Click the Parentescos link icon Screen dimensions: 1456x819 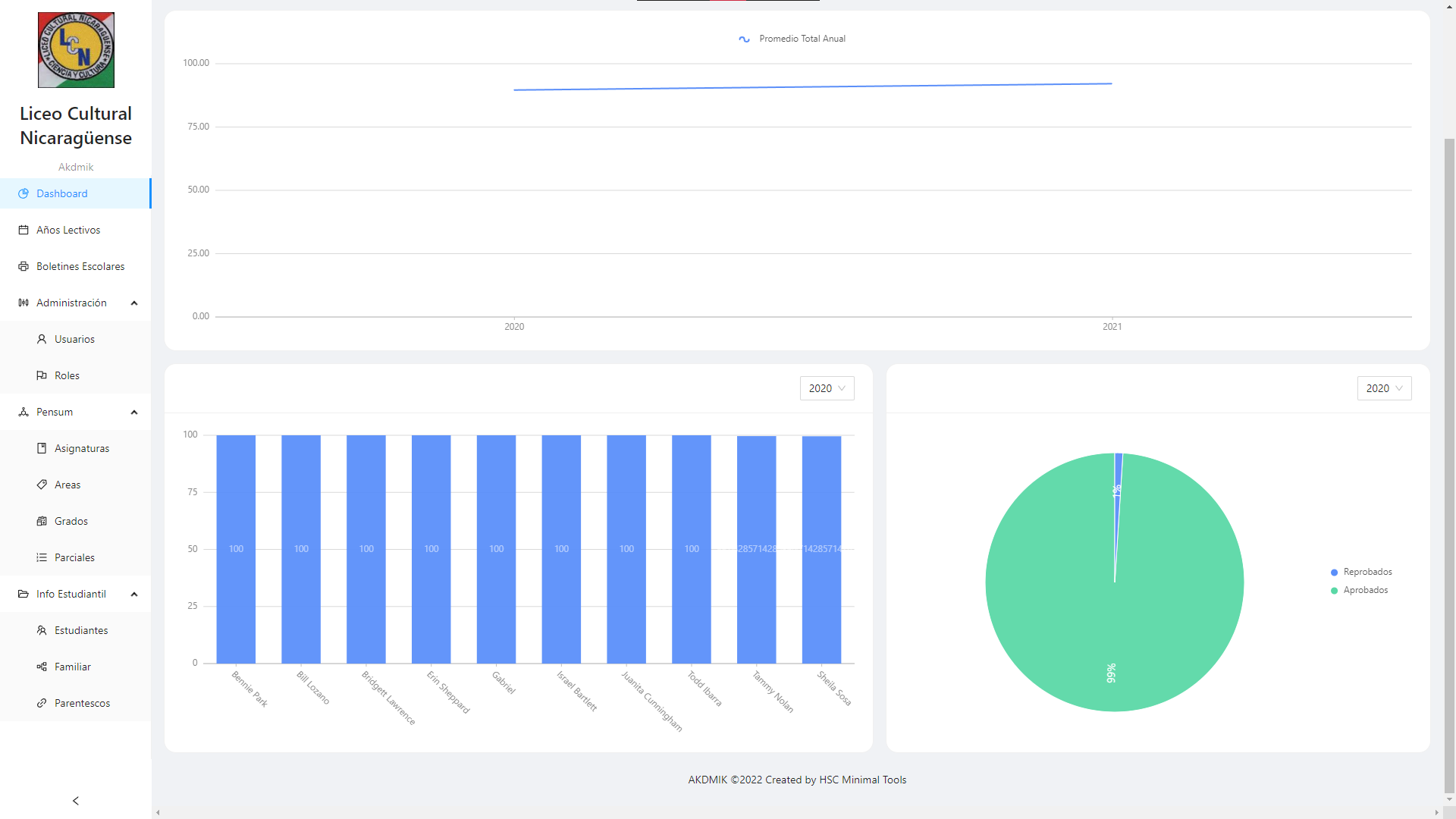42,703
